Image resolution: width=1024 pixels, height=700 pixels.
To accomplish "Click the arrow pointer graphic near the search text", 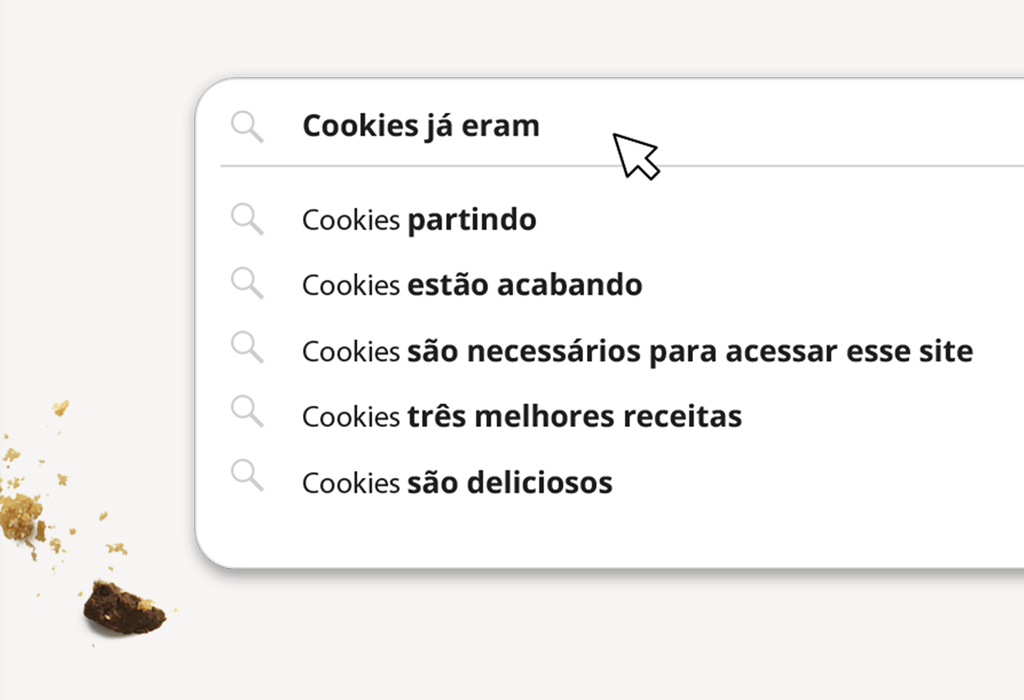I will click(634, 155).
